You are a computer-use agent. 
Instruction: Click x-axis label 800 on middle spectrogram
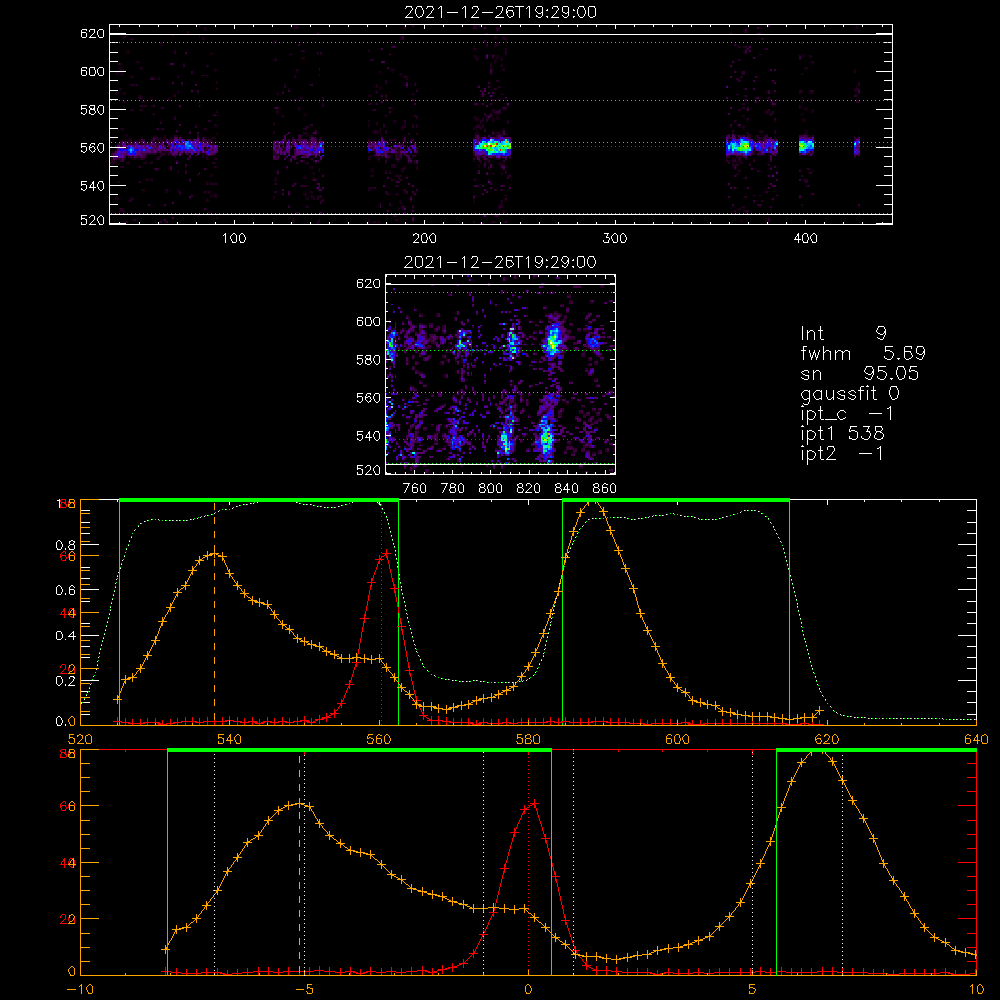click(x=490, y=489)
